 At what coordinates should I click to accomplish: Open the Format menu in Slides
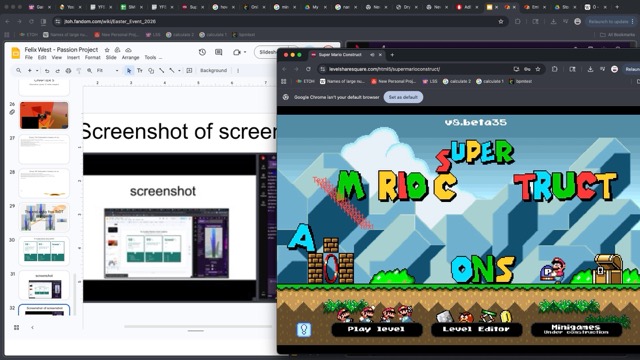[93, 58]
